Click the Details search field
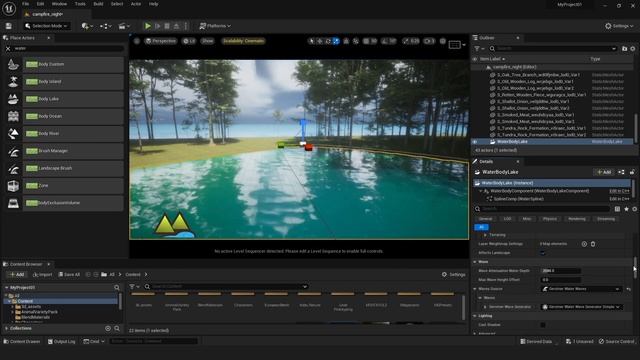Image resolution: width=640 pixels, height=360 pixels. point(542,209)
